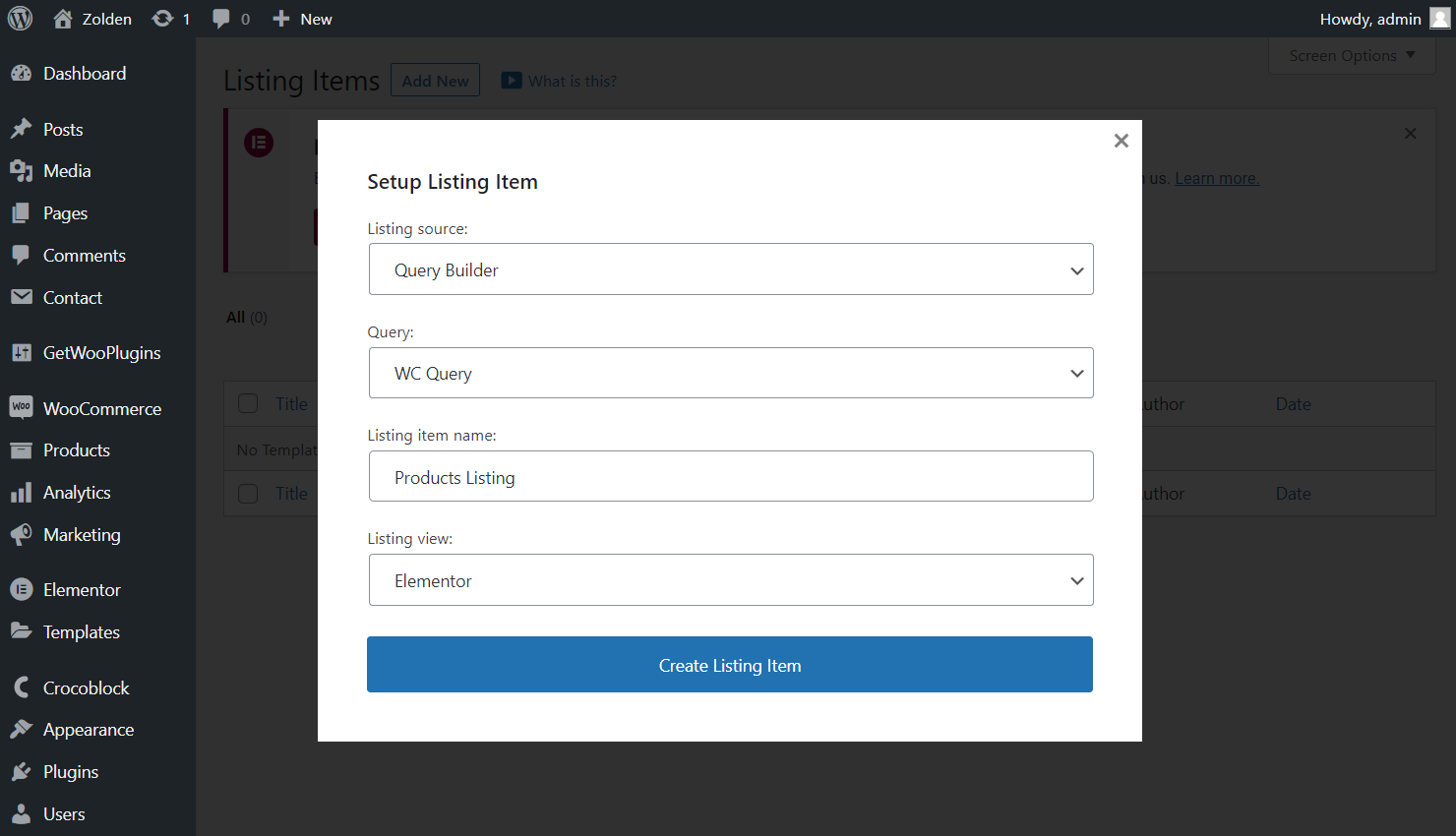
Task: Click the Products archive icon
Action: (x=21, y=450)
